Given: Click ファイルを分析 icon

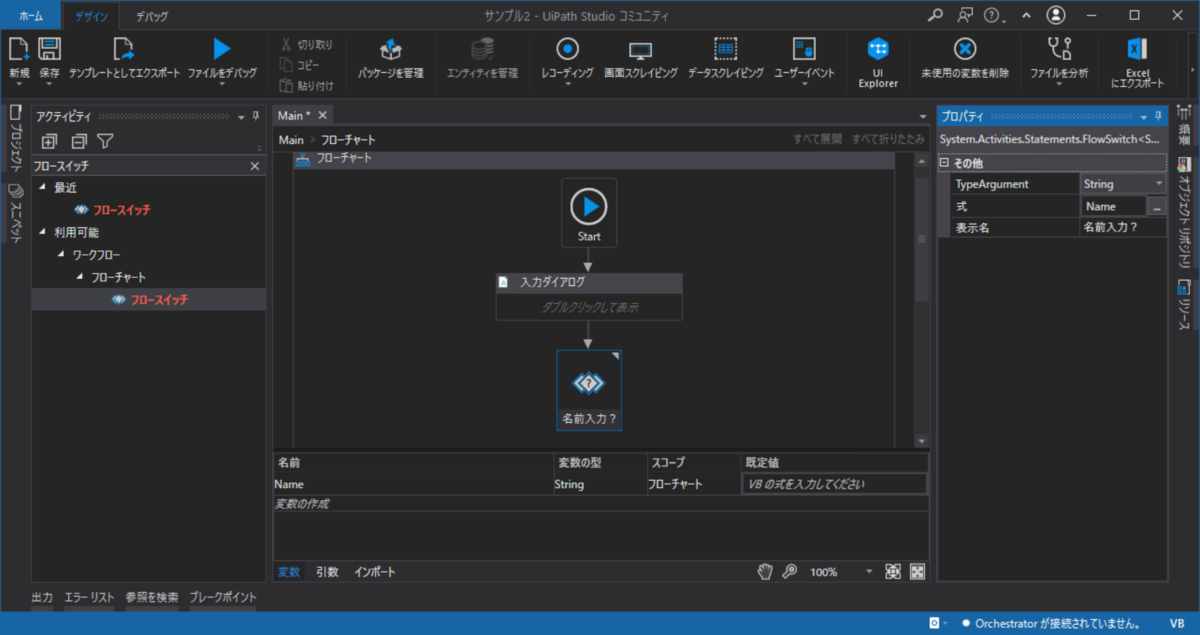Looking at the screenshot, I should coord(1059,49).
